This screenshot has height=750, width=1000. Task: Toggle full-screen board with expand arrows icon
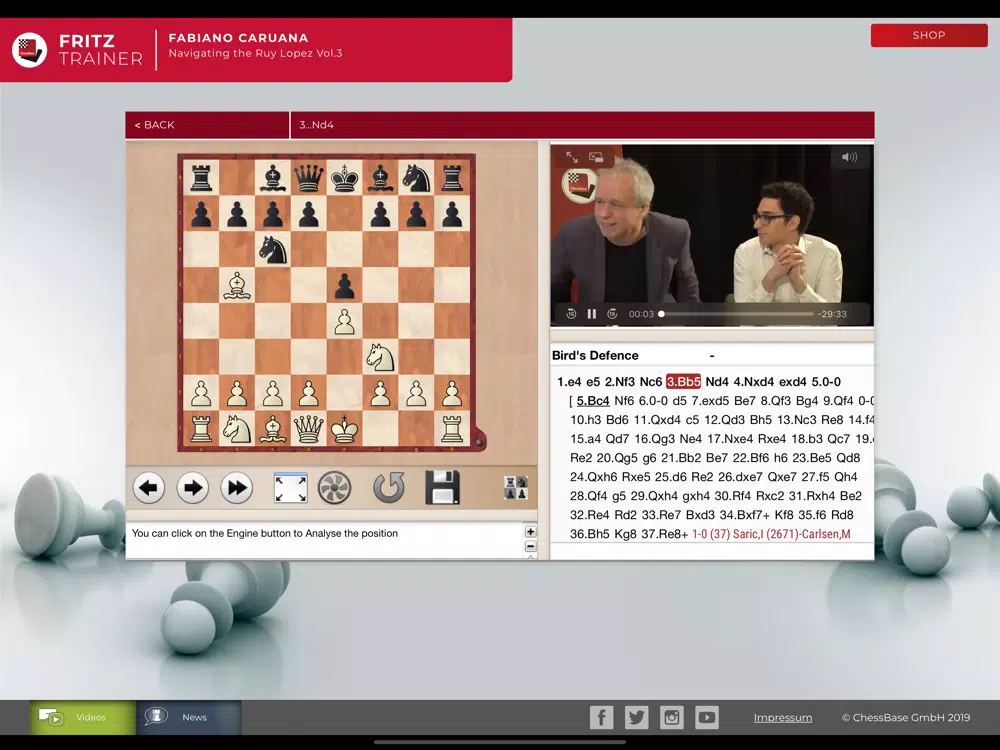[x=290, y=489]
